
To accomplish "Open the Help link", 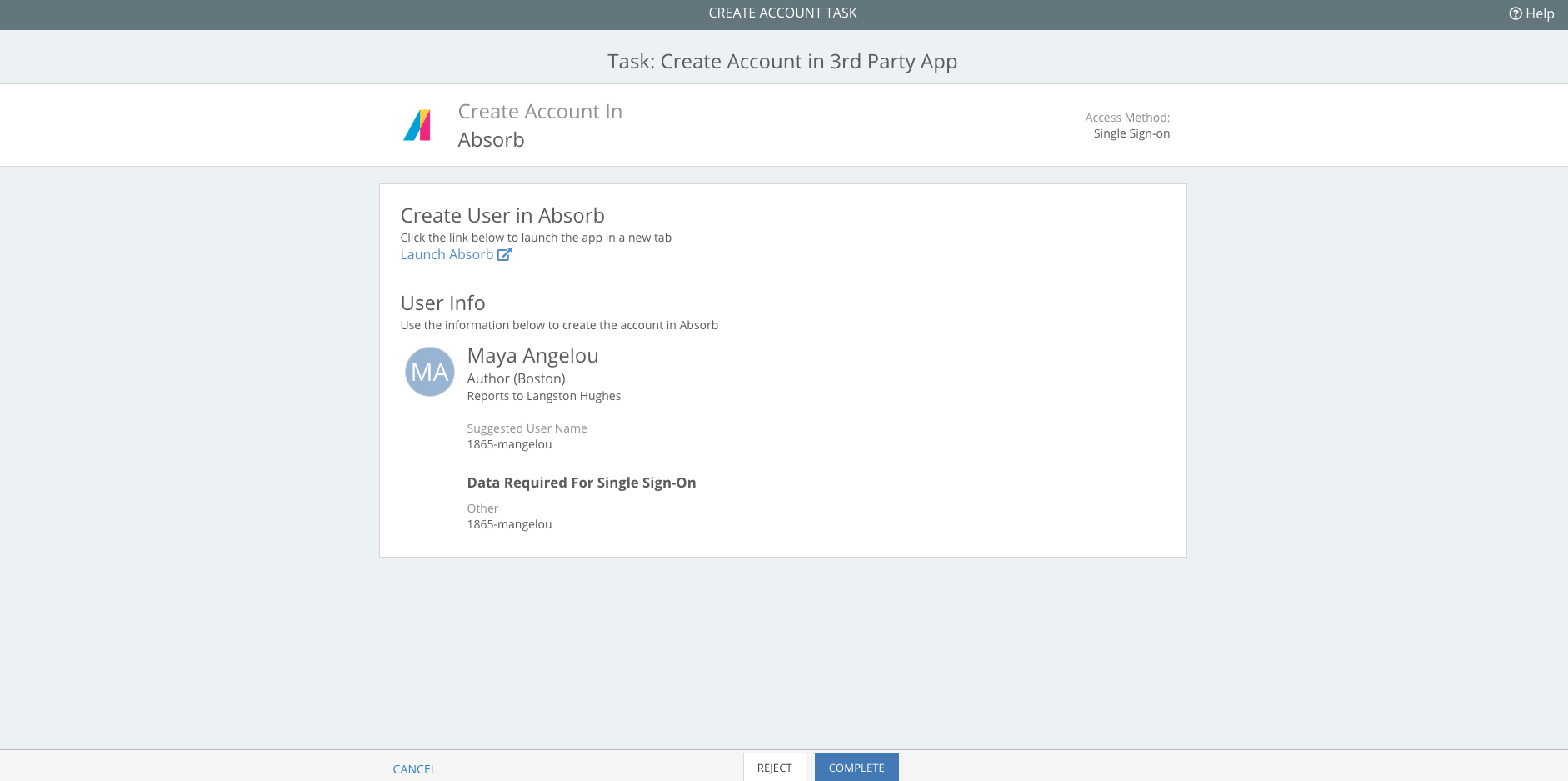I will click(1531, 13).
